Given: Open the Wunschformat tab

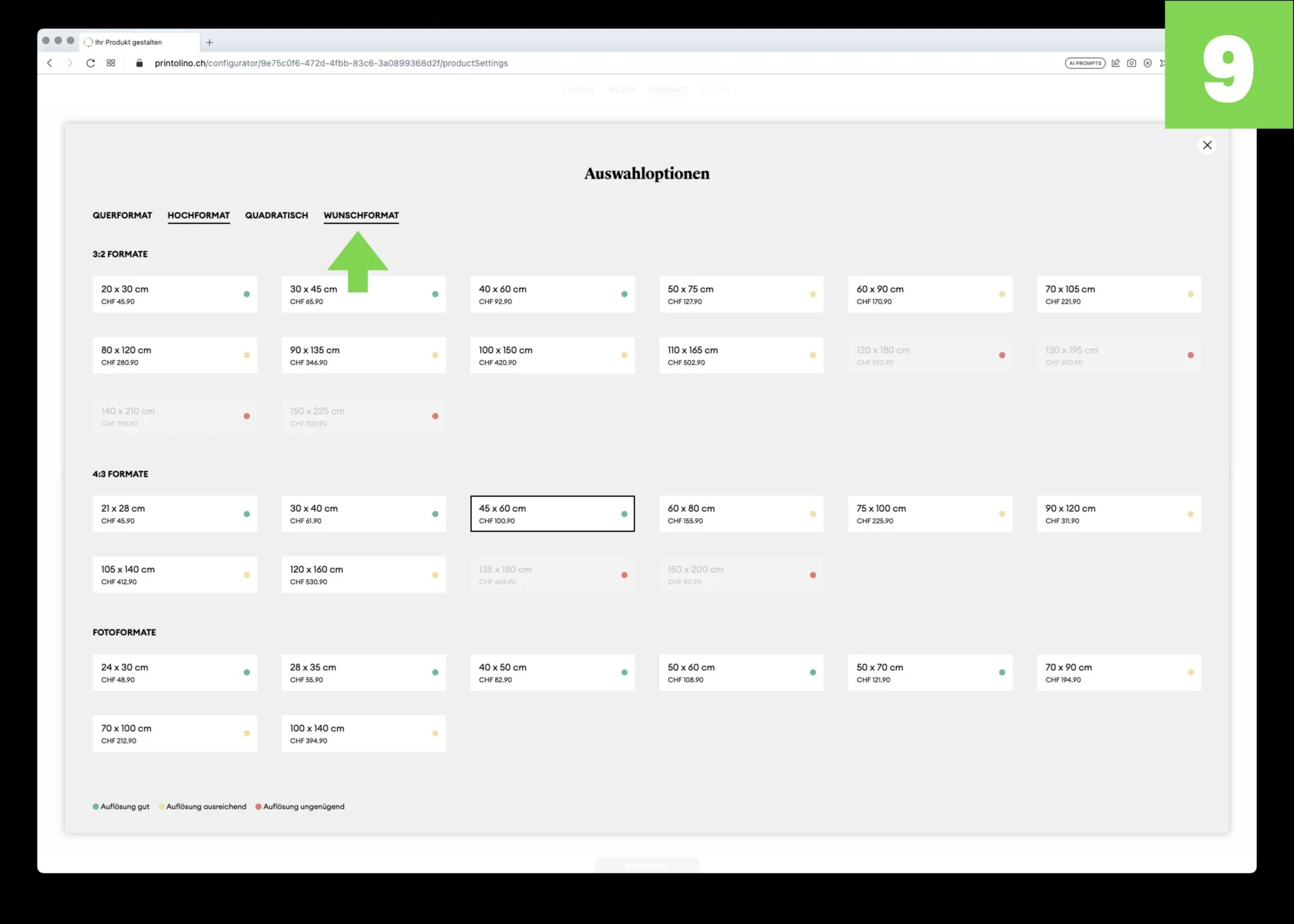Looking at the screenshot, I should pyautogui.click(x=361, y=215).
